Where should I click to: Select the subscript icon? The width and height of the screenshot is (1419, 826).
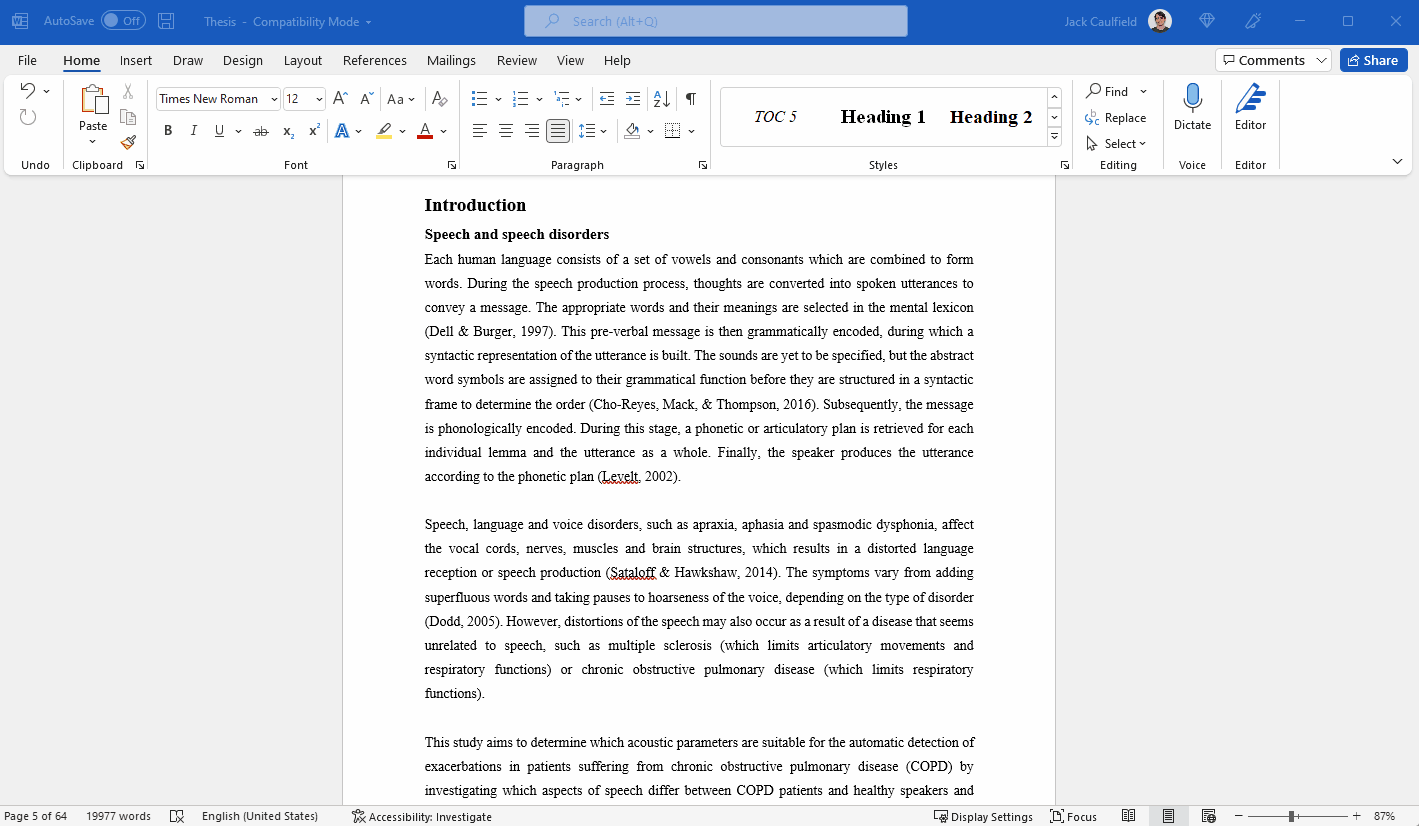click(287, 130)
